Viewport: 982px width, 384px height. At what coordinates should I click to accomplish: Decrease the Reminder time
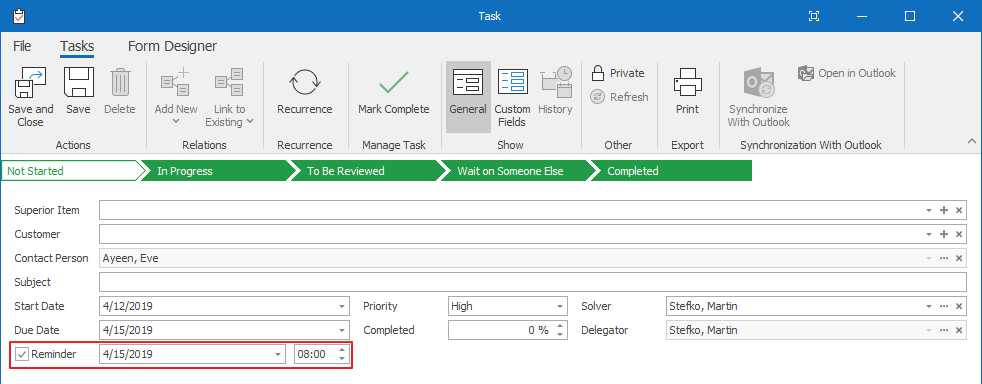(x=341, y=359)
